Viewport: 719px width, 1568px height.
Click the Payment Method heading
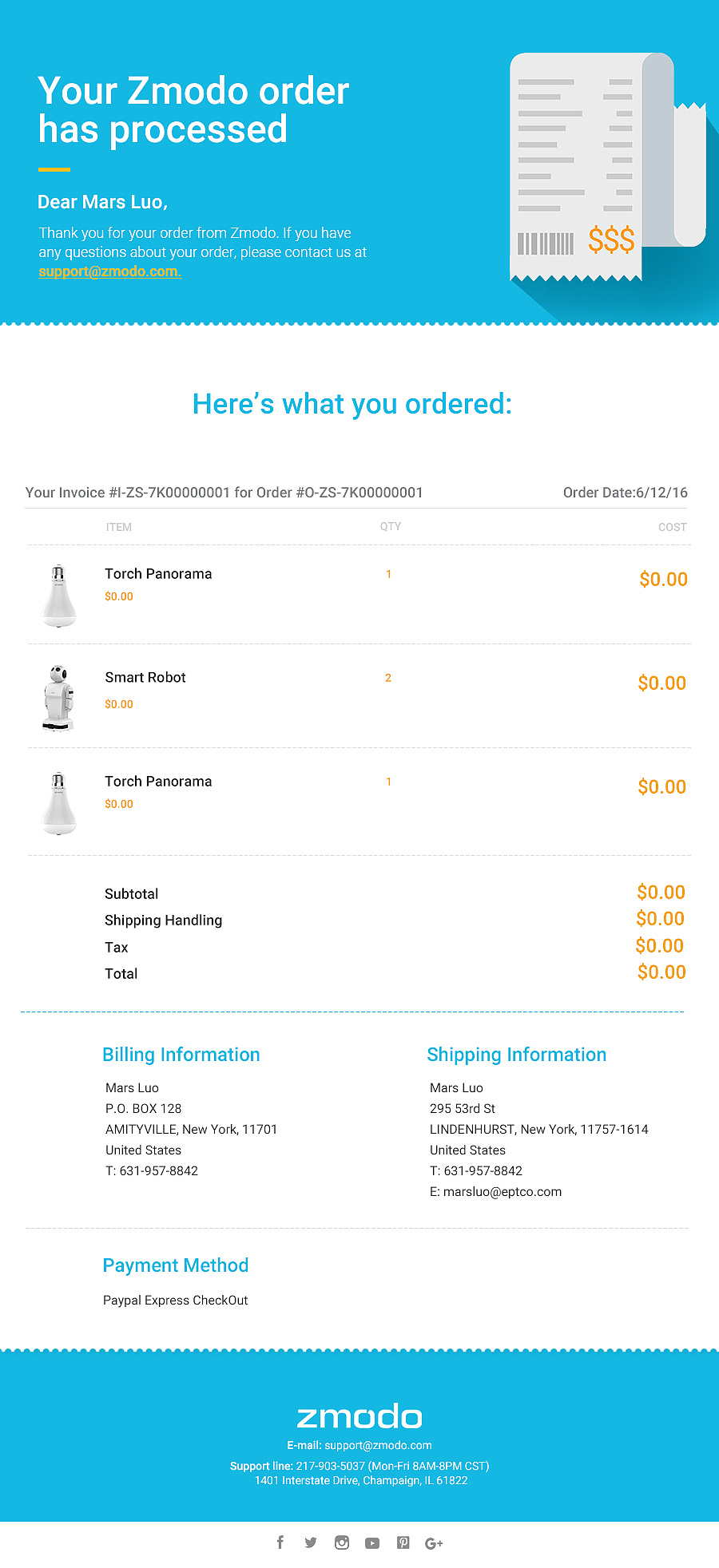pyautogui.click(x=176, y=1265)
